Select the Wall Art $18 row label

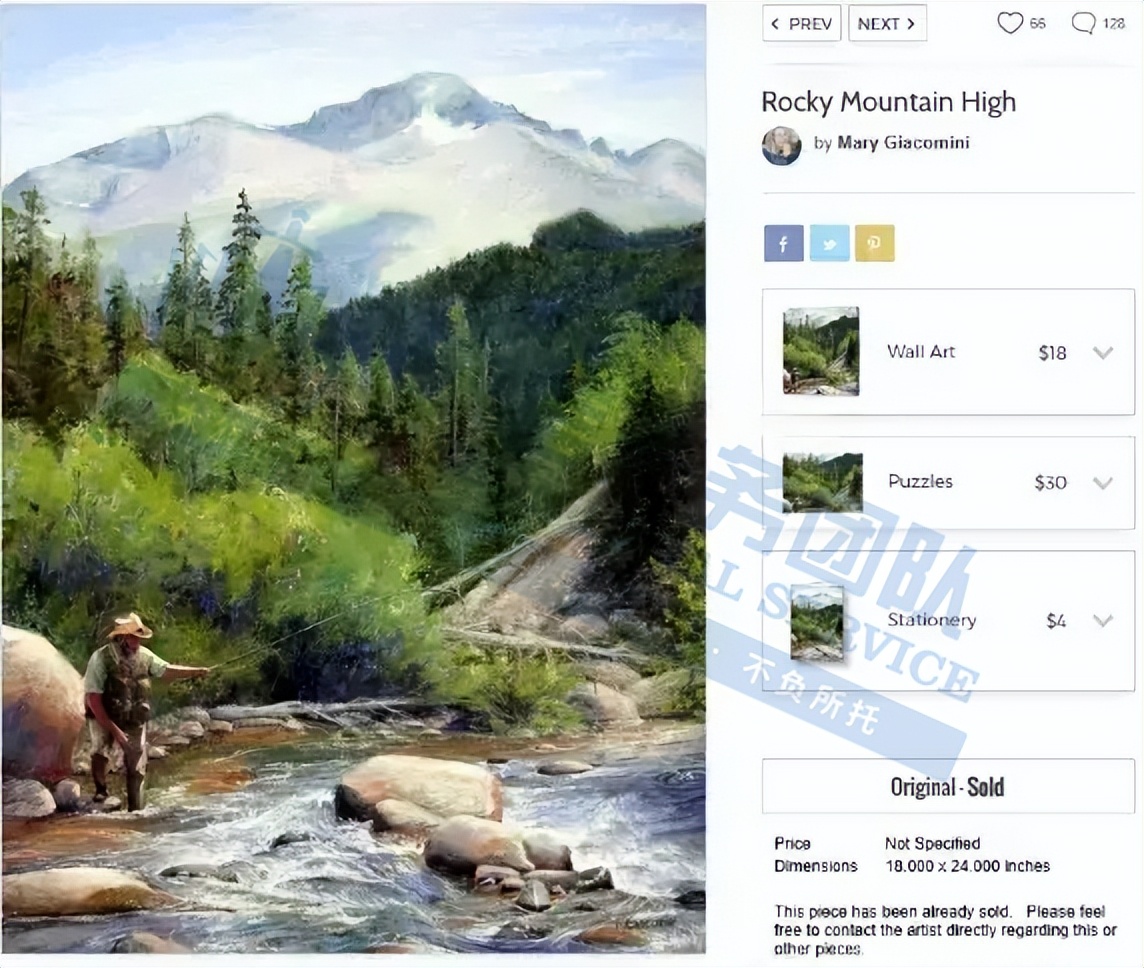(921, 352)
